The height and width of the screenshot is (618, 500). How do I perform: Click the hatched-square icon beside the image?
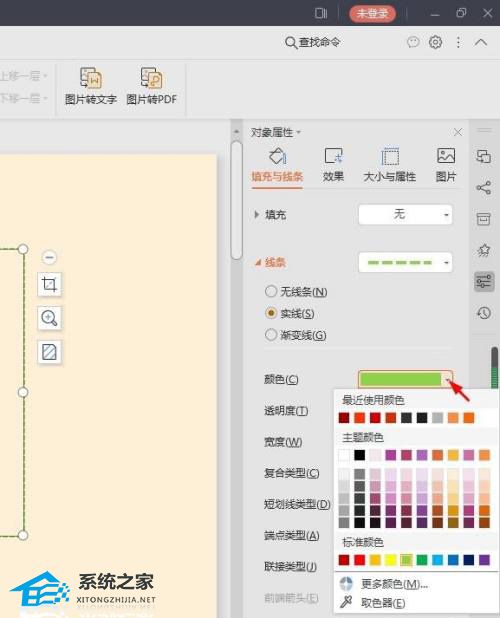click(49, 352)
